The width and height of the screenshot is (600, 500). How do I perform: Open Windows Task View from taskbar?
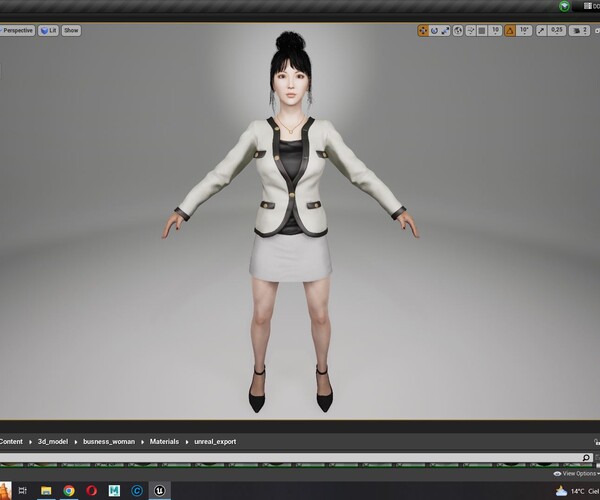(x=23, y=490)
